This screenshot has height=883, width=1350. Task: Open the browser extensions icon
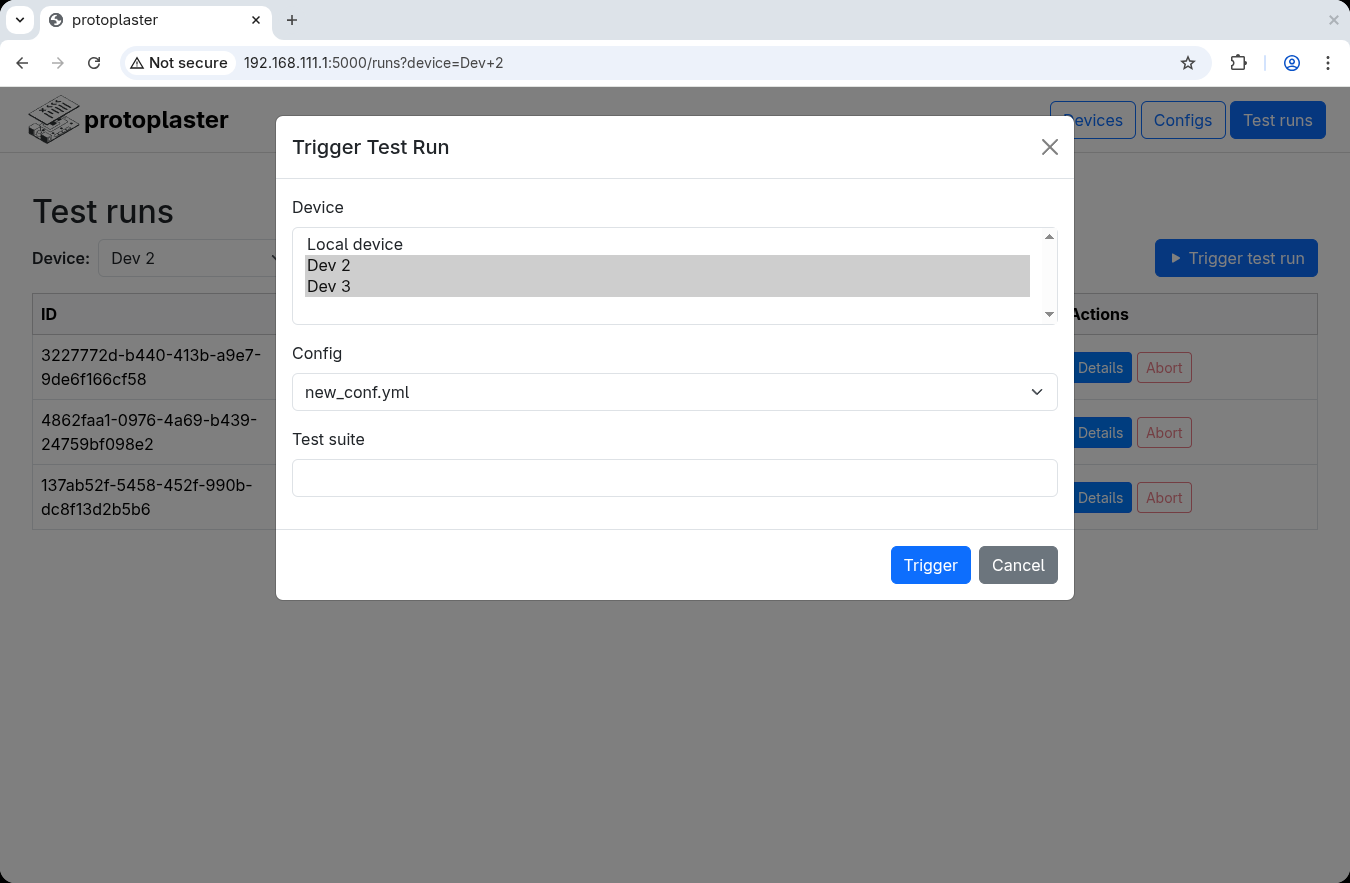[1238, 62]
